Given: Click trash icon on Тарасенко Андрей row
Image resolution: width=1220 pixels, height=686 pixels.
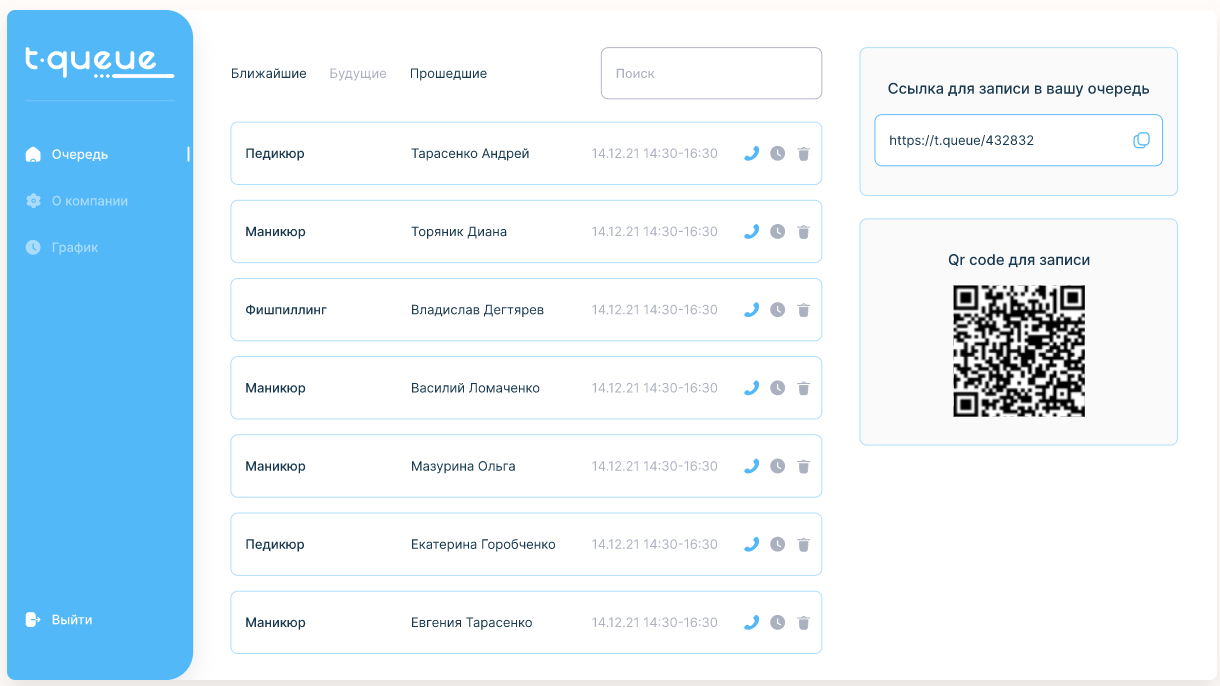Looking at the screenshot, I should pos(803,154).
